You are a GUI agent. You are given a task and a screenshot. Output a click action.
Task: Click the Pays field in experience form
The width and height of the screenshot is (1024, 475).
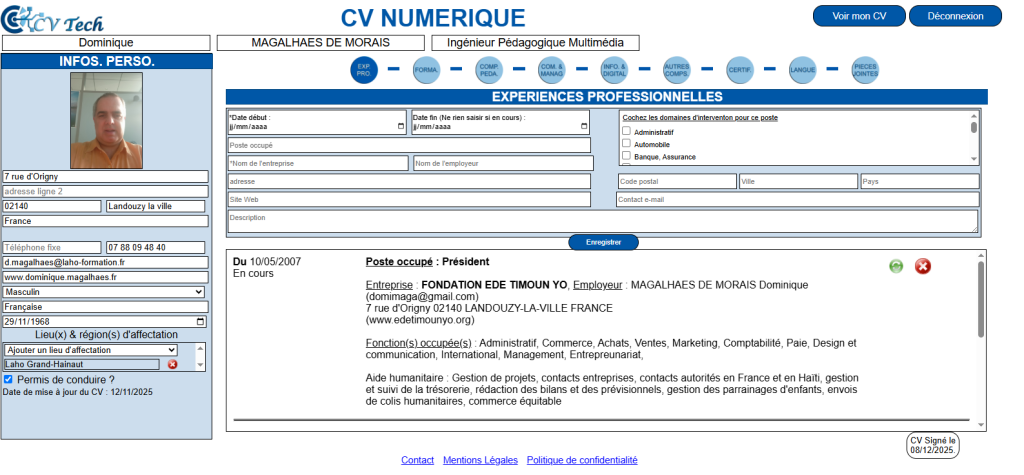pyautogui.click(x=920, y=182)
